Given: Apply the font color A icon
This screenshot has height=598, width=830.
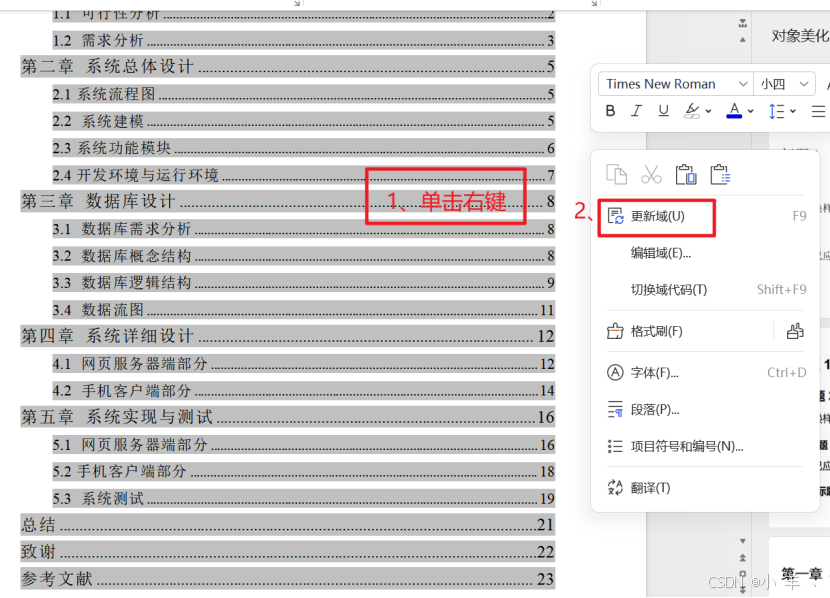Looking at the screenshot, I should coord(734,111).
